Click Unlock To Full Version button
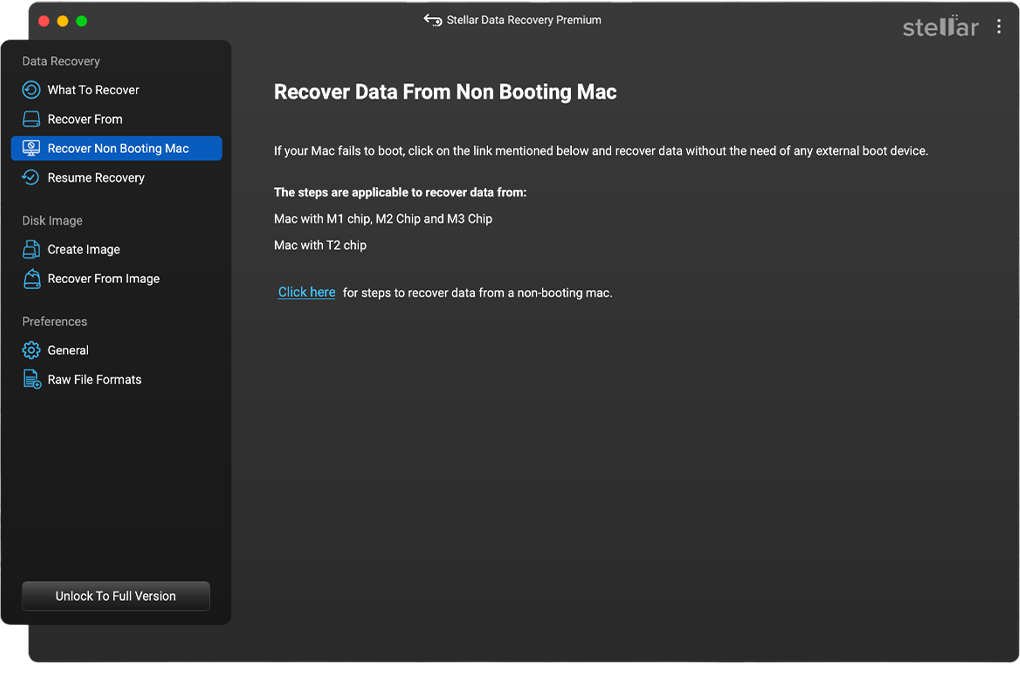Screen dimensions: 1020x681 116,596
